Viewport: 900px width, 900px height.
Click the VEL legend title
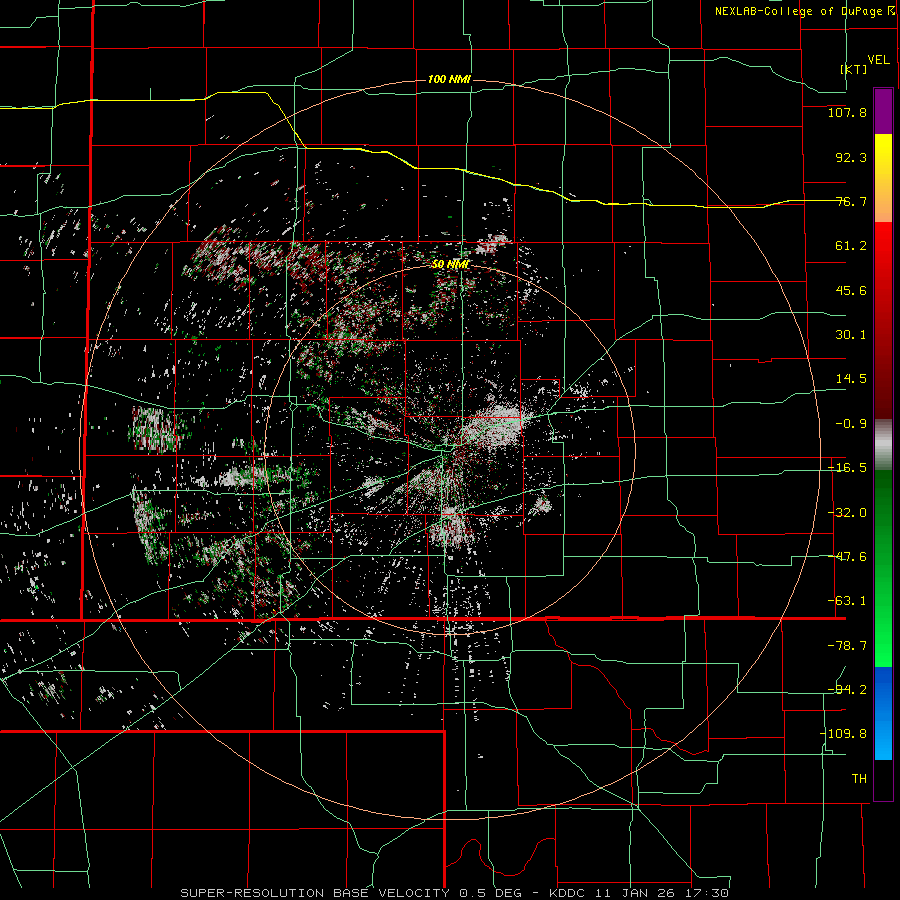click(878, 60)
